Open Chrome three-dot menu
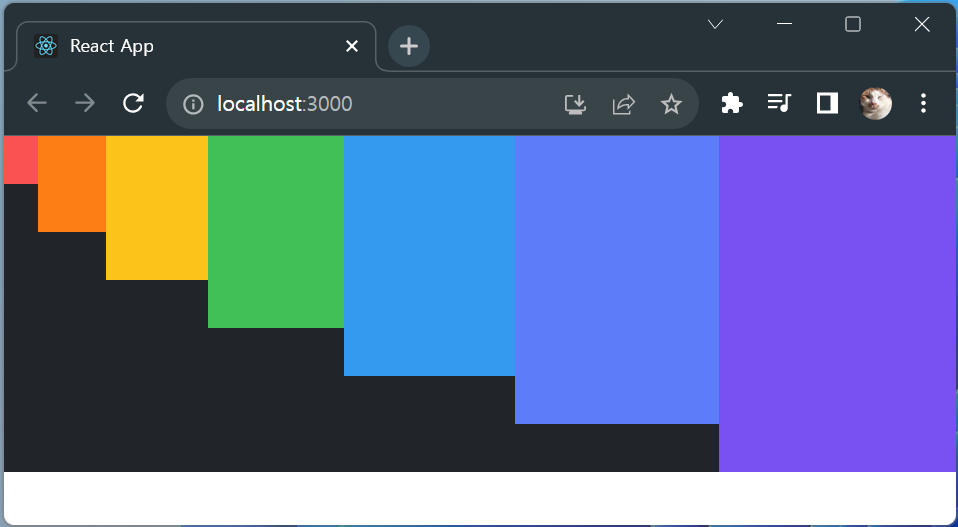This screenshot has height=527, width=958. point(923,103)
